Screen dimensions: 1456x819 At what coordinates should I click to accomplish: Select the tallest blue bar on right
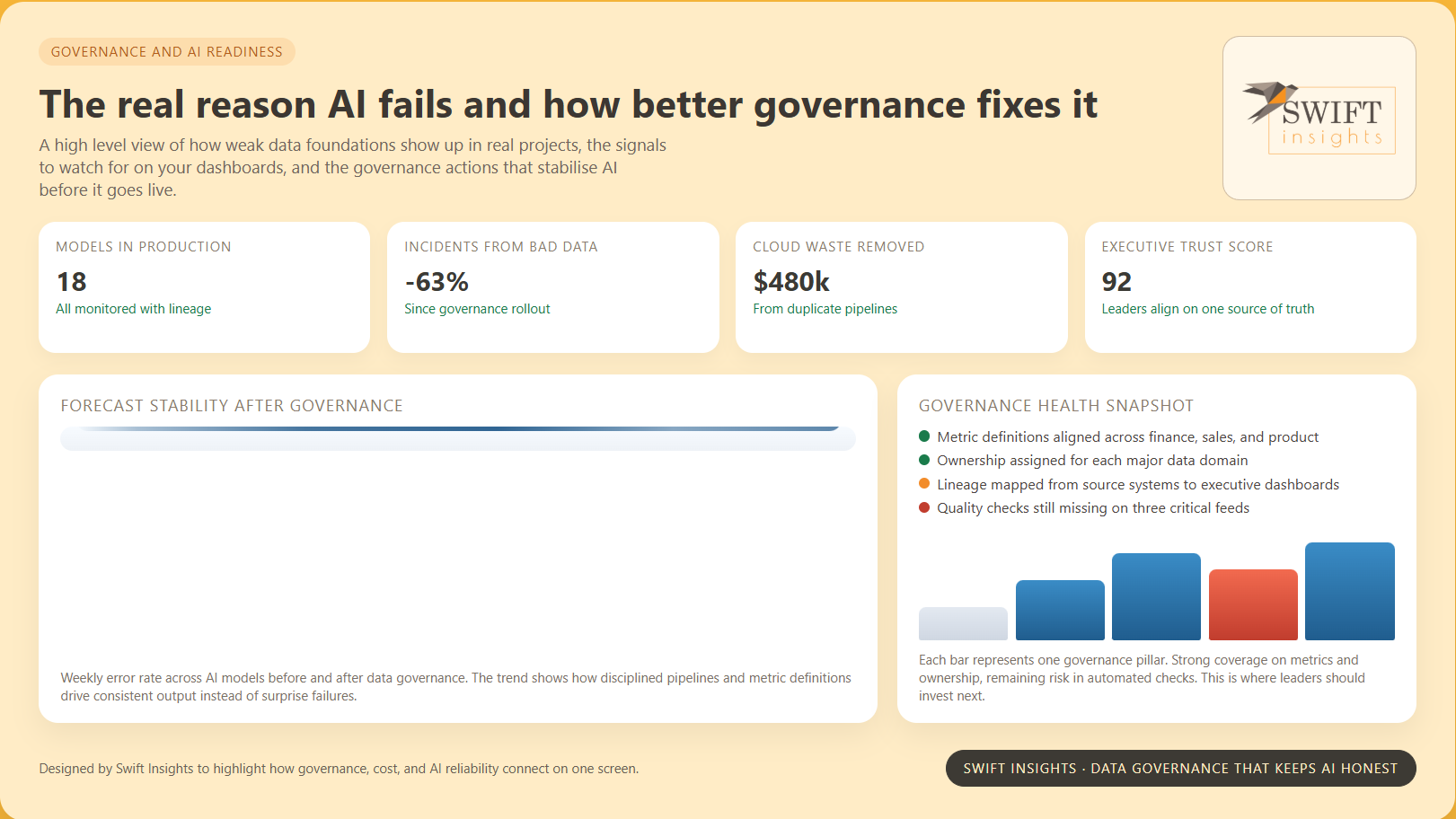(1349, 591)
